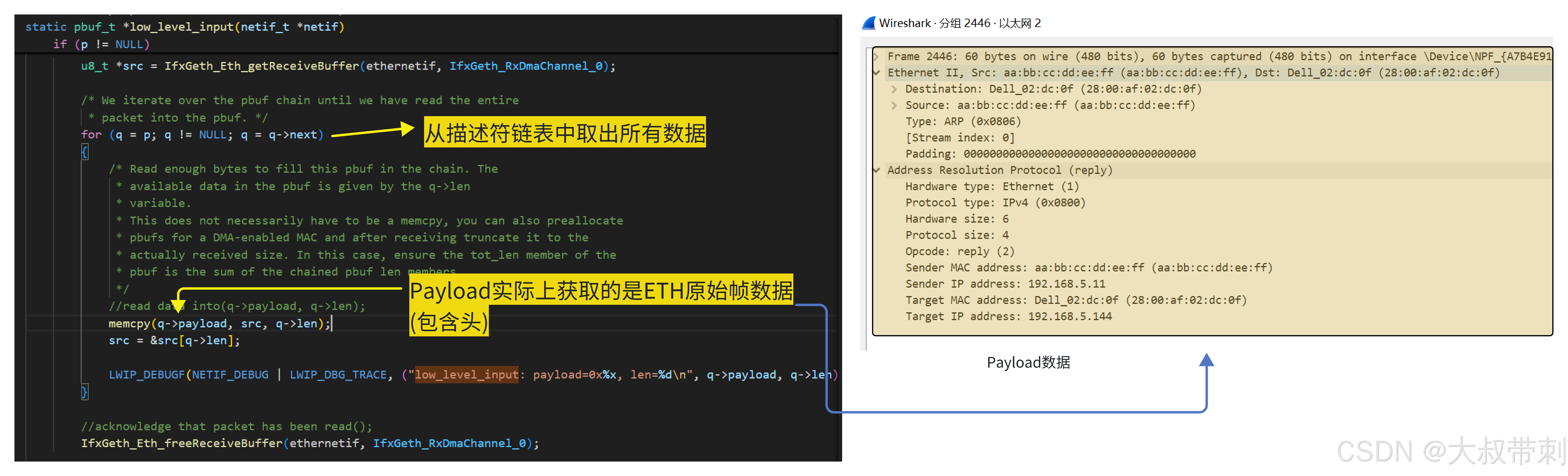Expand the Source aa:bb:cc:dd:ee:ff field
1568x476 pixels.
[x=894, y=106]
